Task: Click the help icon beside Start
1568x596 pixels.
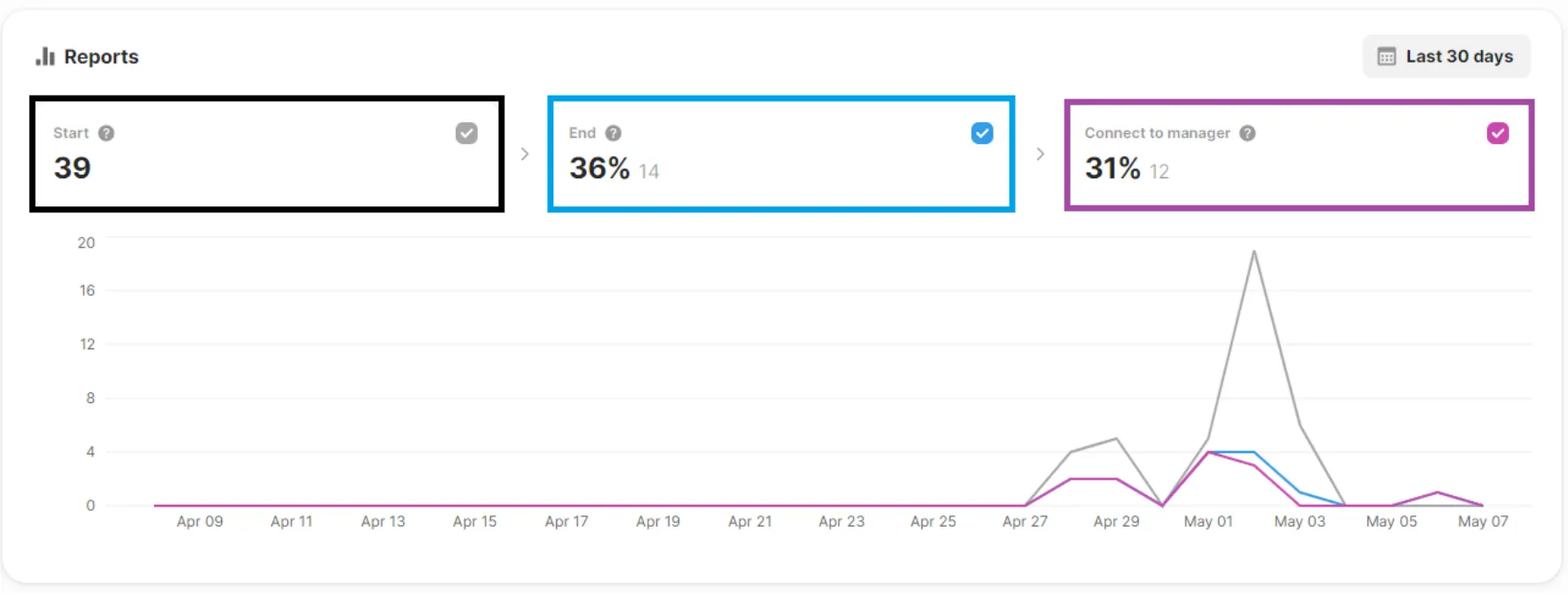Action: 106,133
